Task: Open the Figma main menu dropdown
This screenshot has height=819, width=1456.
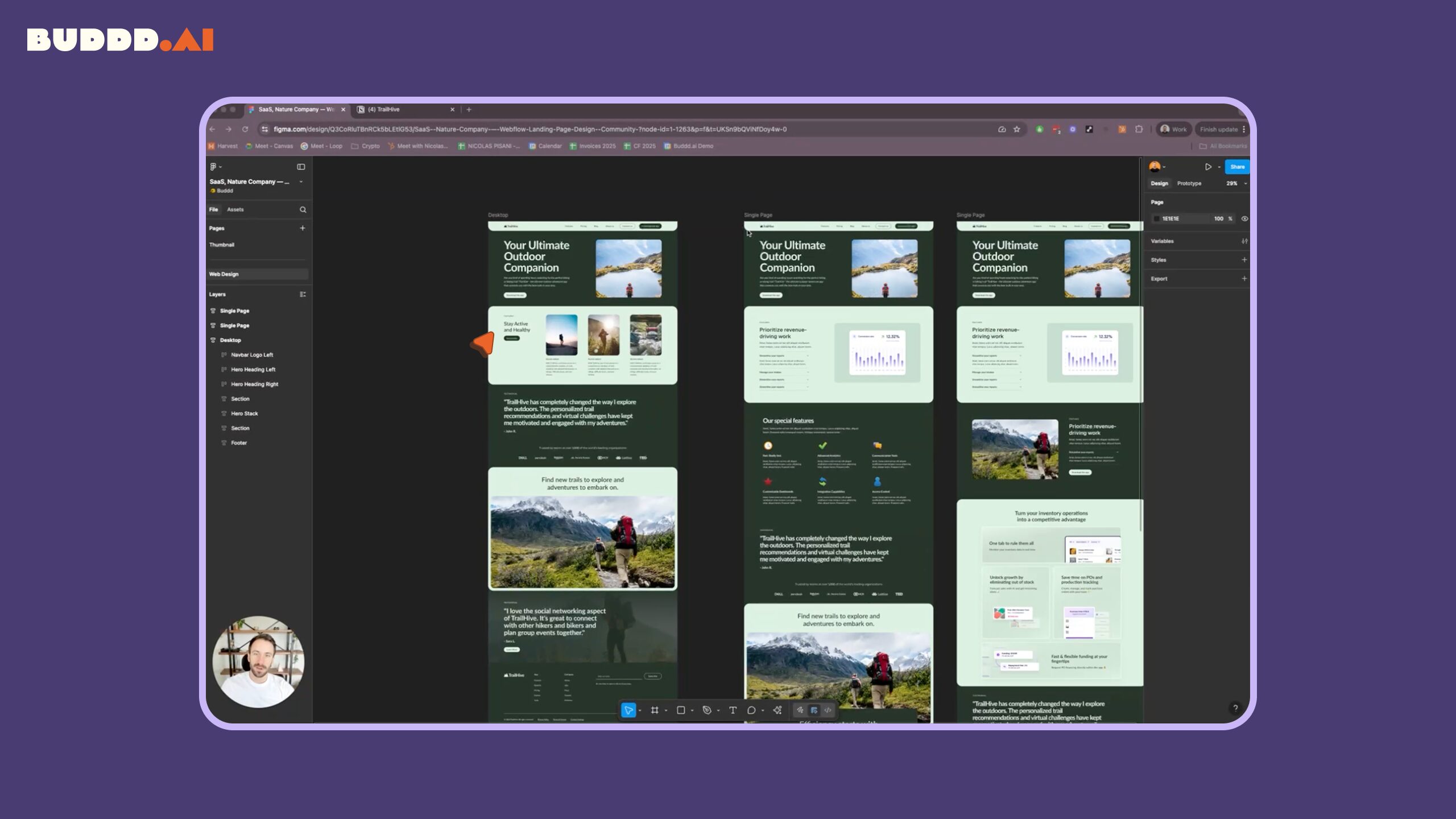Action: (216, 167)
